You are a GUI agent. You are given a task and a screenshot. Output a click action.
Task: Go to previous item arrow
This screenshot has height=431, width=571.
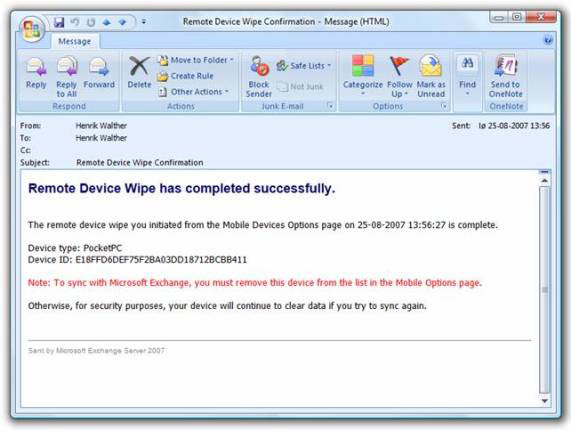point(107,23)
